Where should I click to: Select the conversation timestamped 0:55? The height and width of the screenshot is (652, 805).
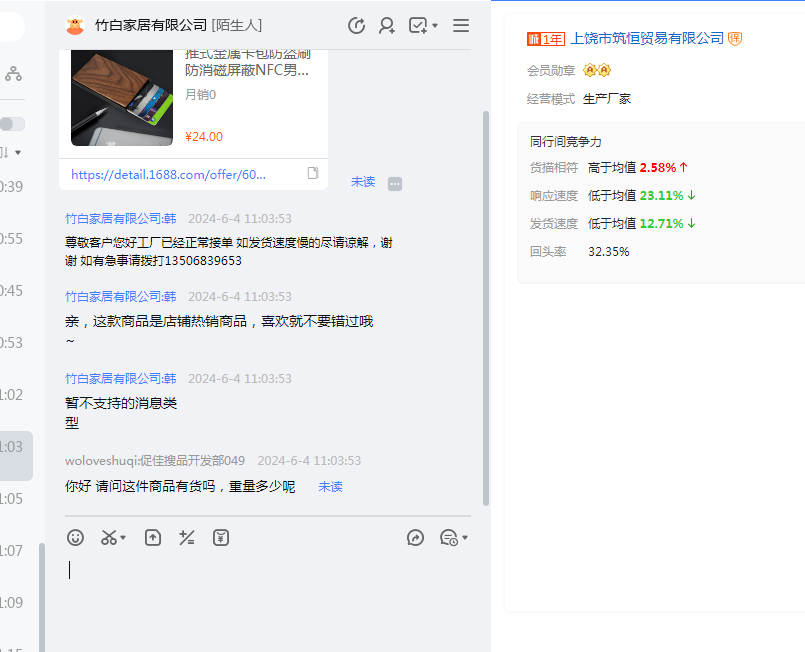pos(11,239)
